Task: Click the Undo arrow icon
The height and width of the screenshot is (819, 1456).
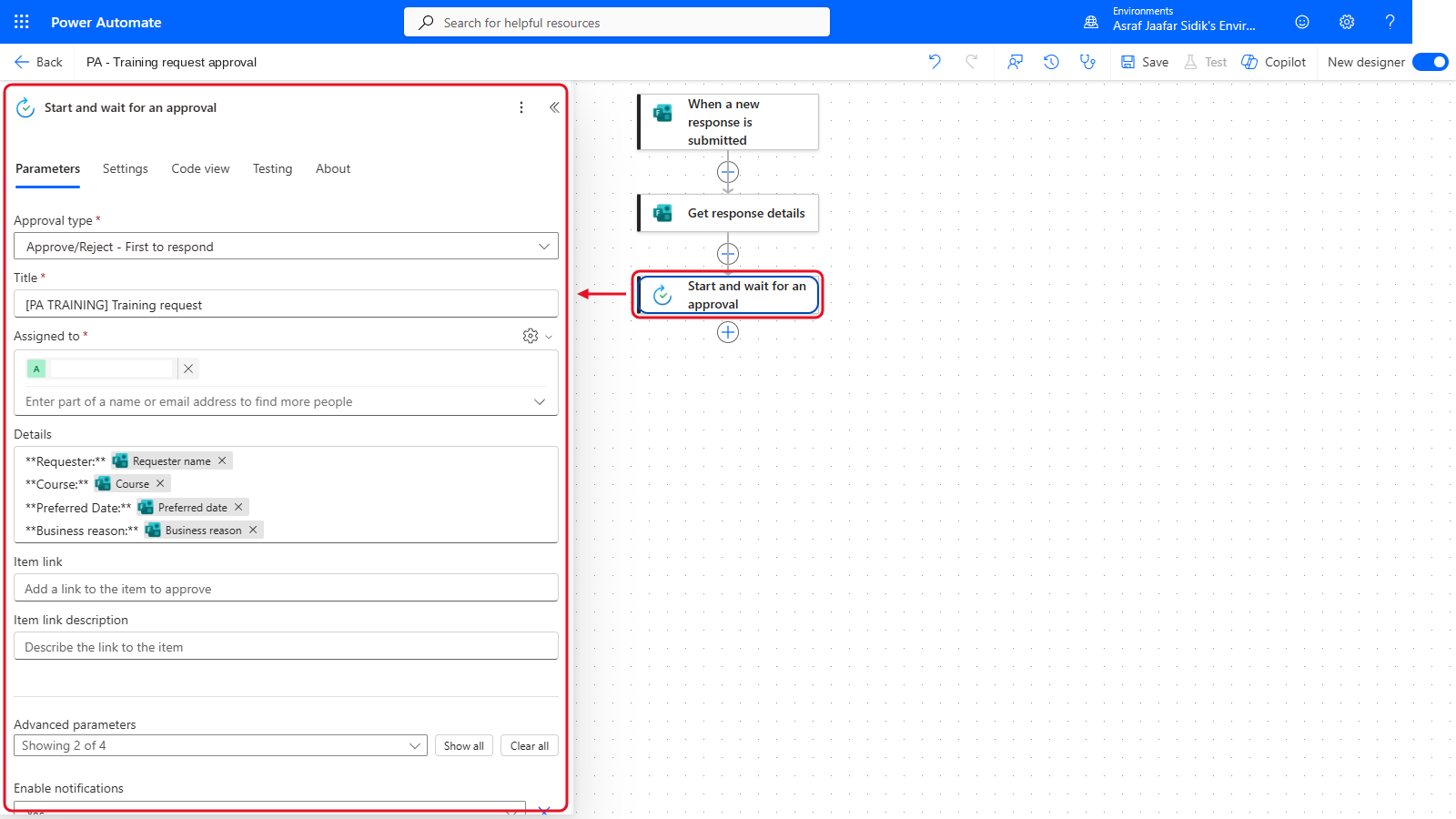Action: tap(935, 62)
